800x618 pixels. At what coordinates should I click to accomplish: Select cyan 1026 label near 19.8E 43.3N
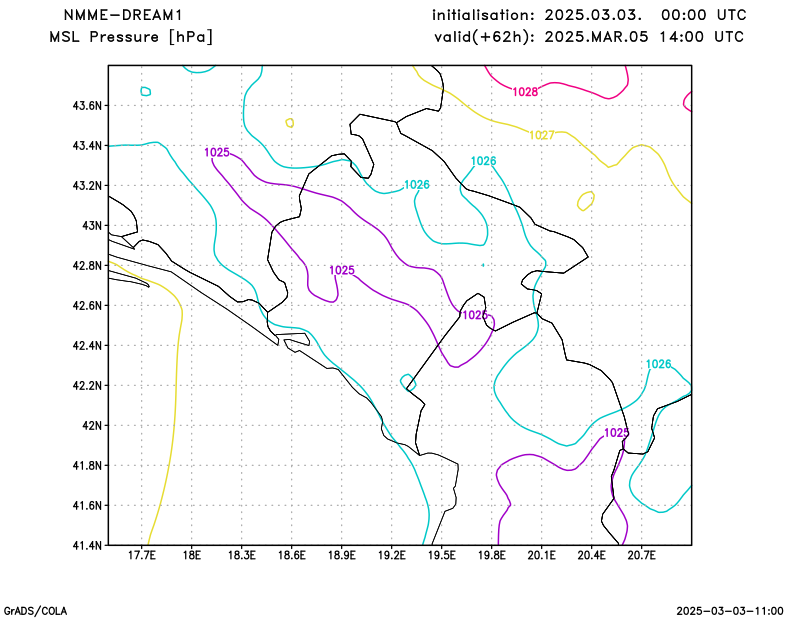(483, 161)
